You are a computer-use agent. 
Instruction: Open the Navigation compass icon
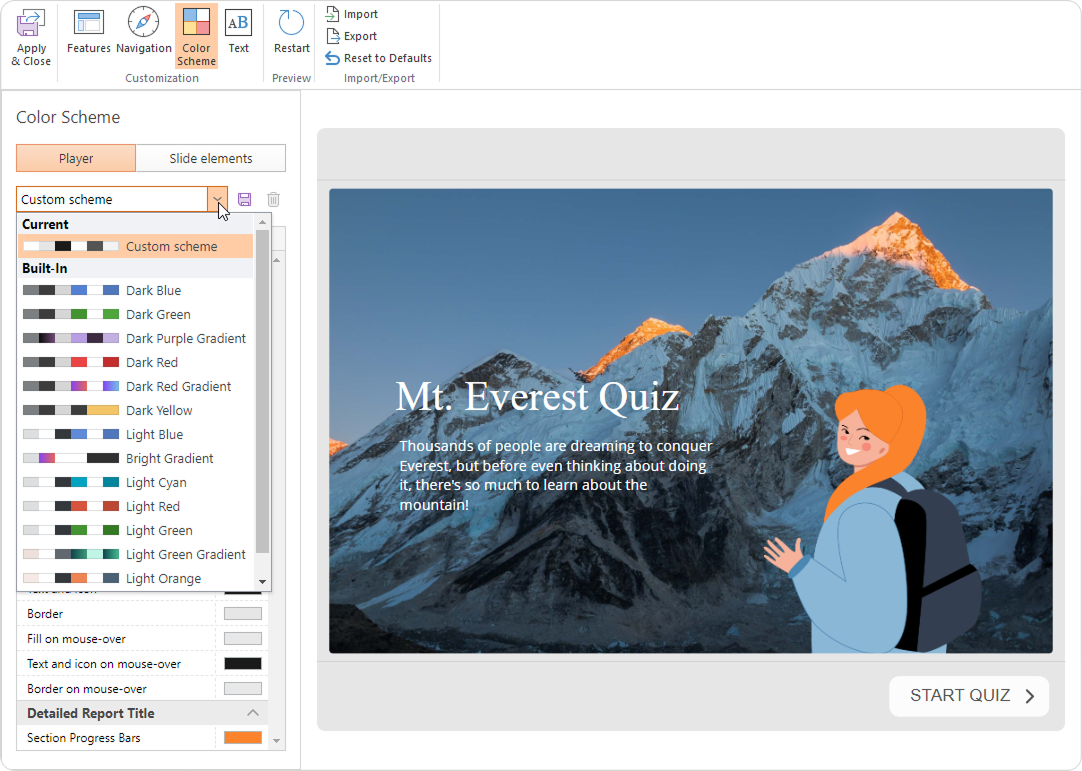coord(144,24)
